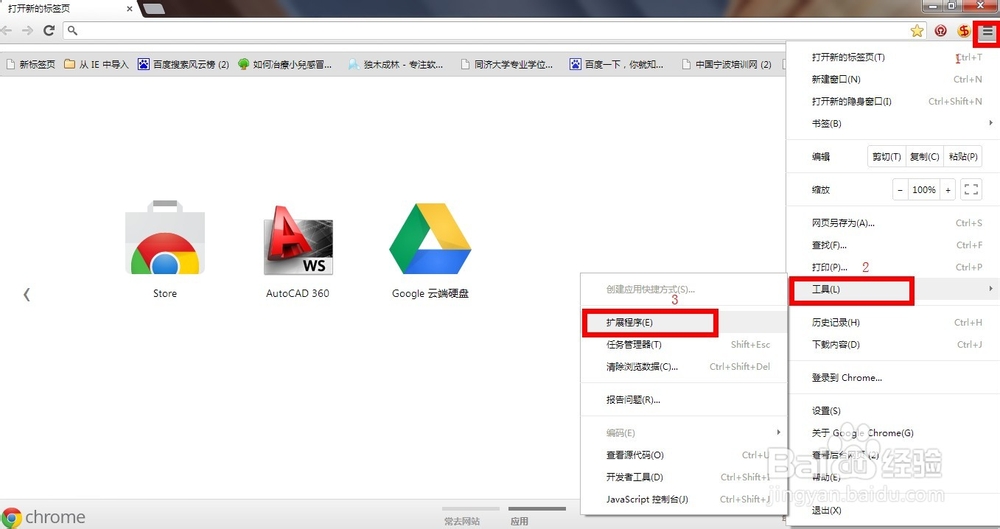Decrease zoom with the minus button
This screenshot has height=529, width=1000.
pyautogui.click(x=900, y=190)
